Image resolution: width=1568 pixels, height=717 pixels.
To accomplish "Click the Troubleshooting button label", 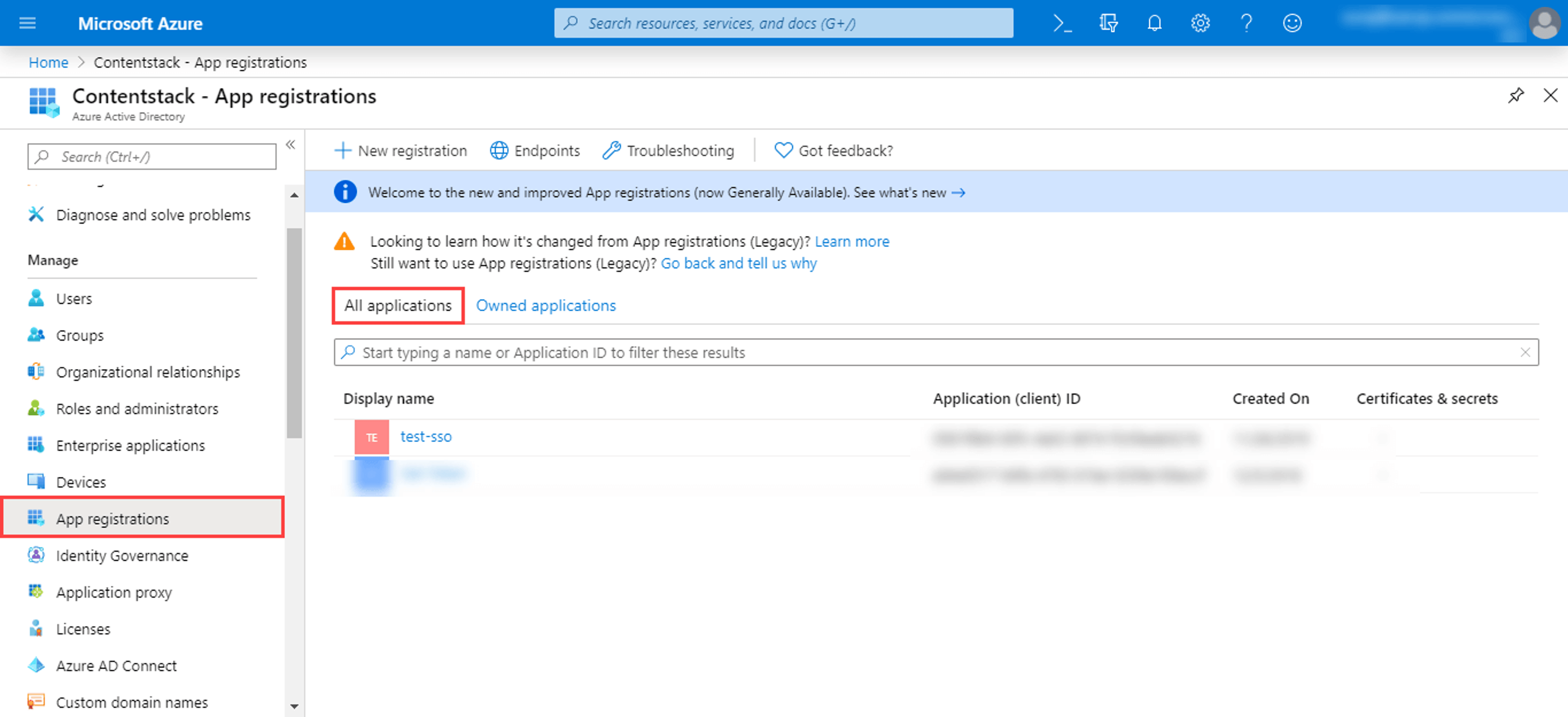I will [680, 150].
